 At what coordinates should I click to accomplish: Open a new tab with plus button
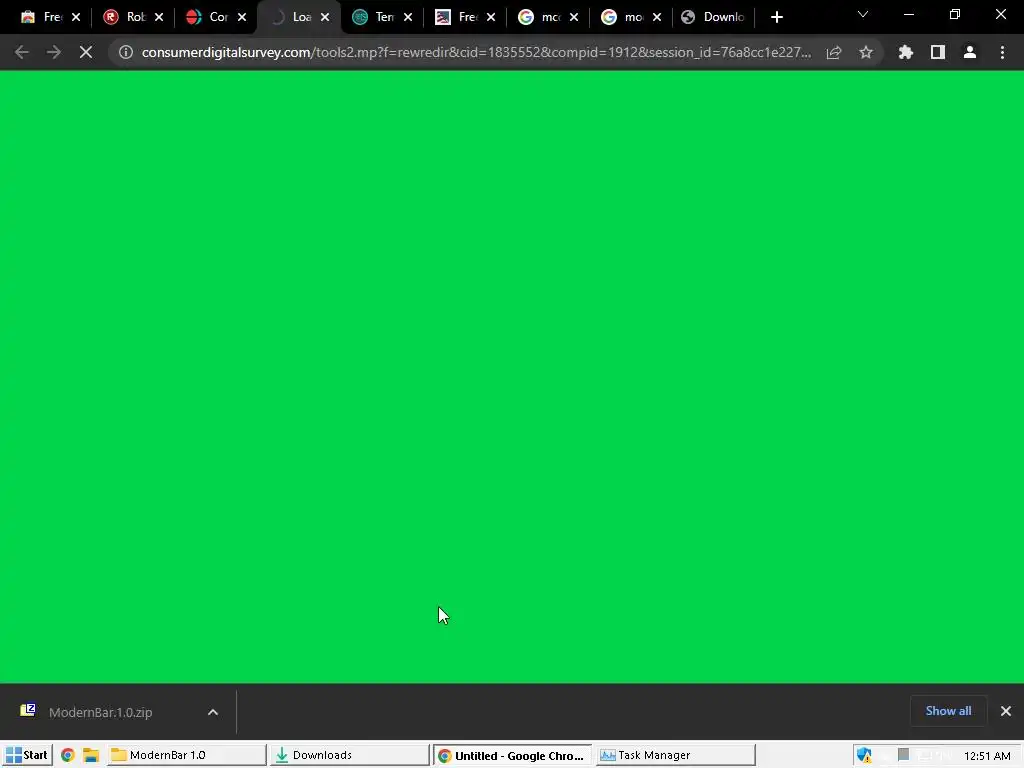coord(776,17)
